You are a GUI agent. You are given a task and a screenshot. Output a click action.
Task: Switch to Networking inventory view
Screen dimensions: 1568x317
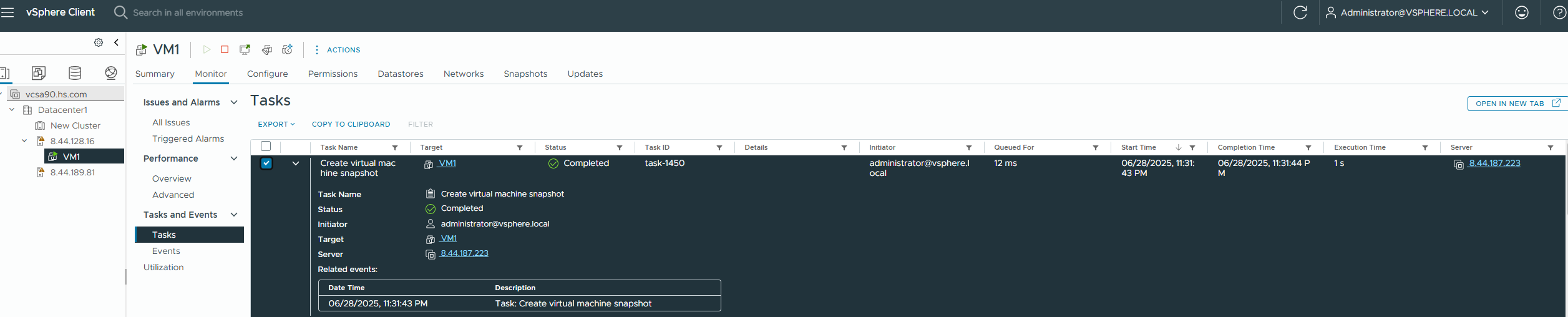tap(111, 73)
